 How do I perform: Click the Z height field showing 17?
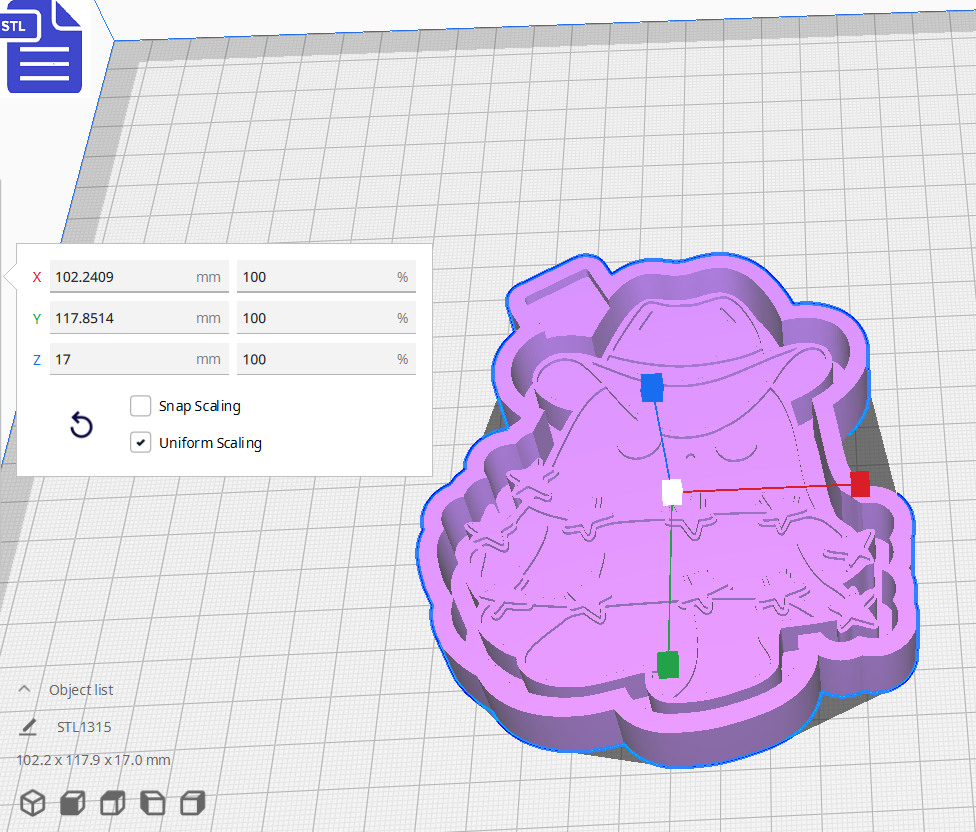[x=138, y=358]
